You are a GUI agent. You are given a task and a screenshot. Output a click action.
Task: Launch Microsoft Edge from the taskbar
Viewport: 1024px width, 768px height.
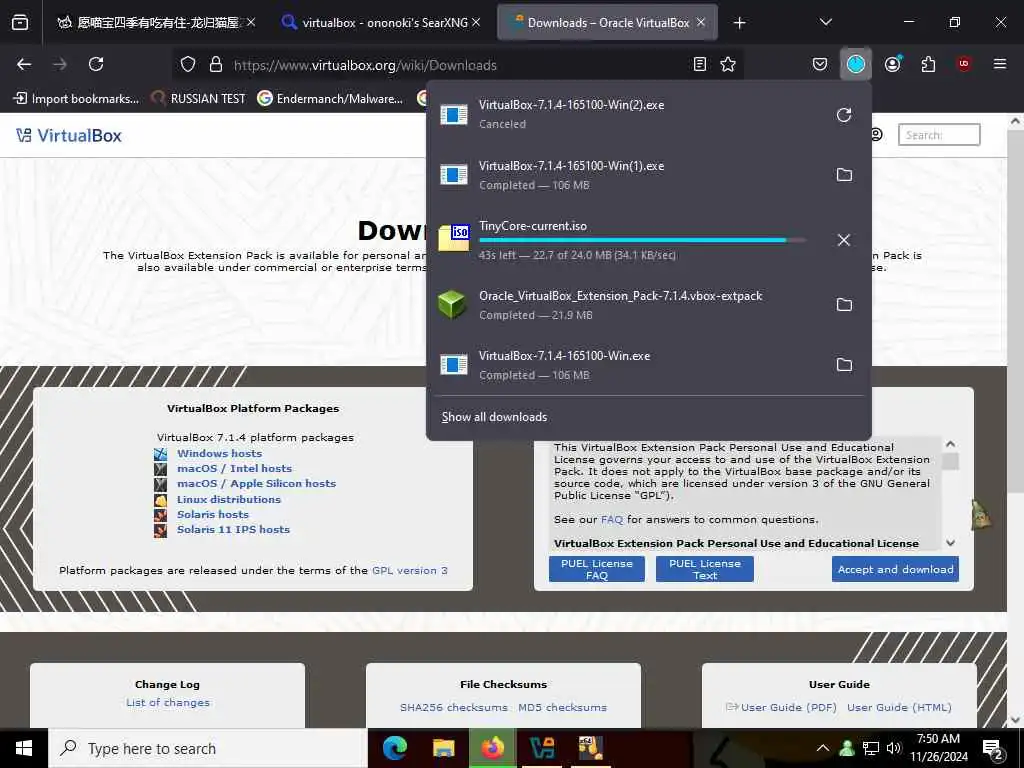(x=394, y=748)
